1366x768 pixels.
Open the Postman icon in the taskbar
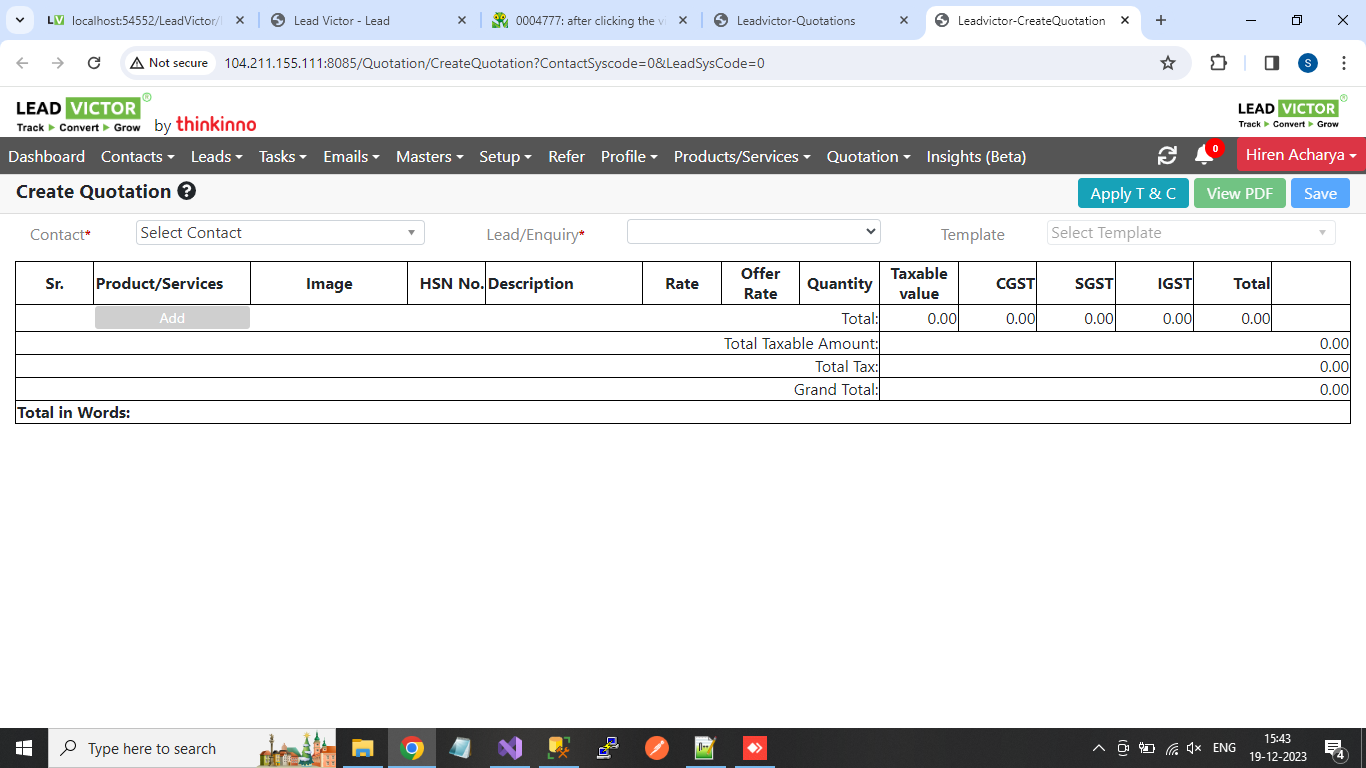[x=656, y=748]
